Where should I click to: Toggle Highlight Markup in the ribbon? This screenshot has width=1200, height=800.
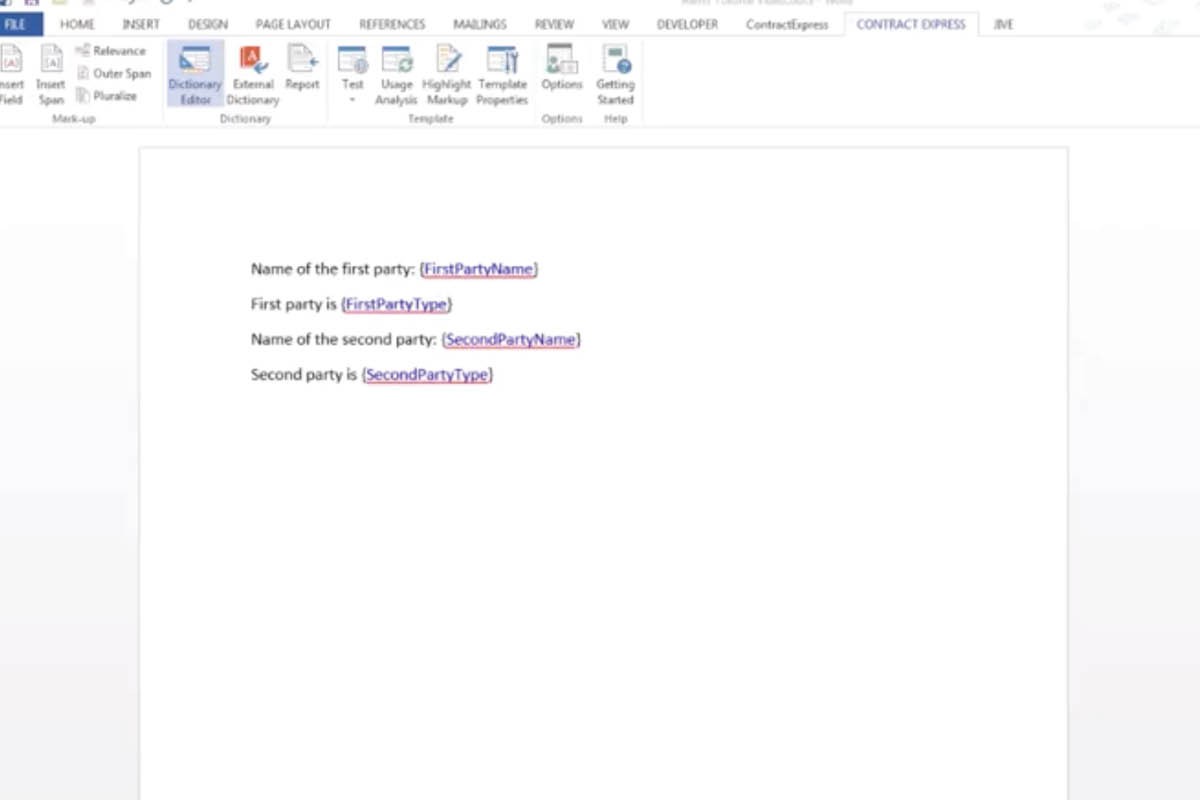click(x=447, y=75)
